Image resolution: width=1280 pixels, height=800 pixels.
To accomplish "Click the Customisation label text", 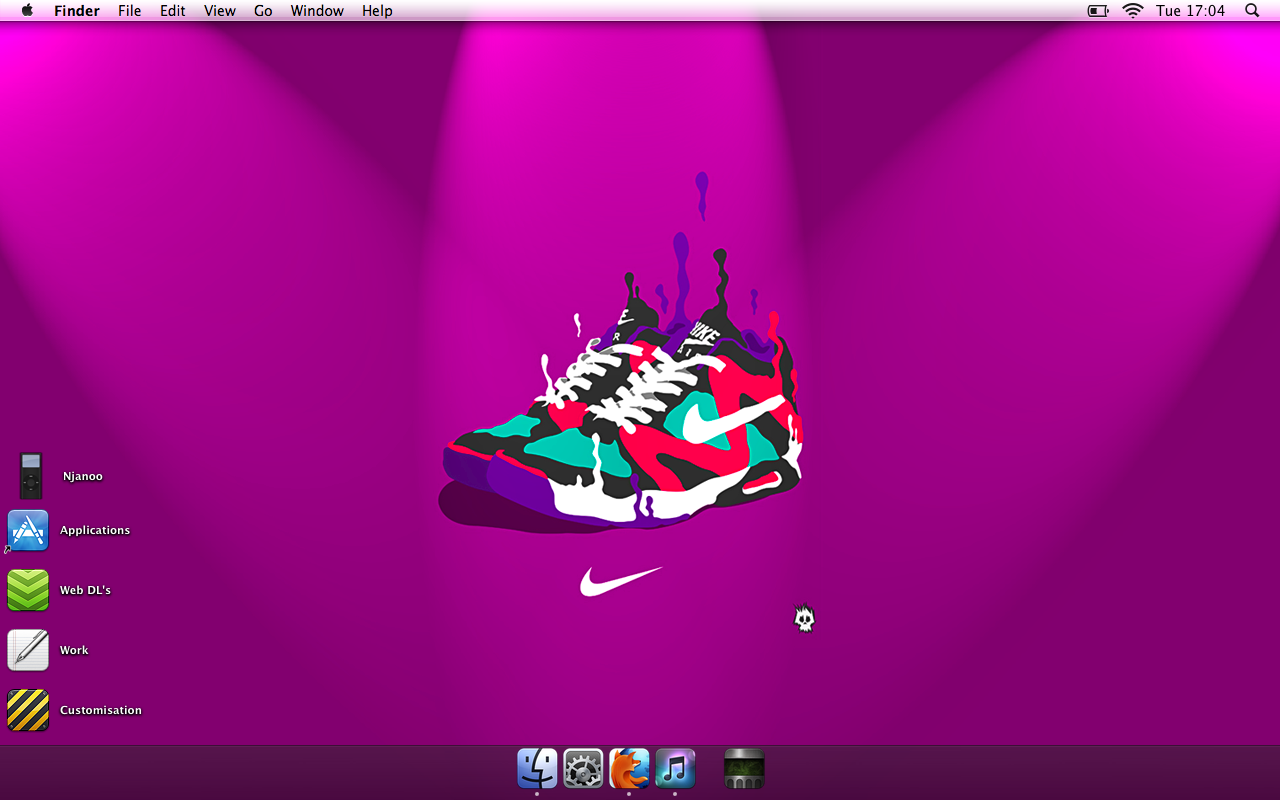I will (x=101, y=711).
